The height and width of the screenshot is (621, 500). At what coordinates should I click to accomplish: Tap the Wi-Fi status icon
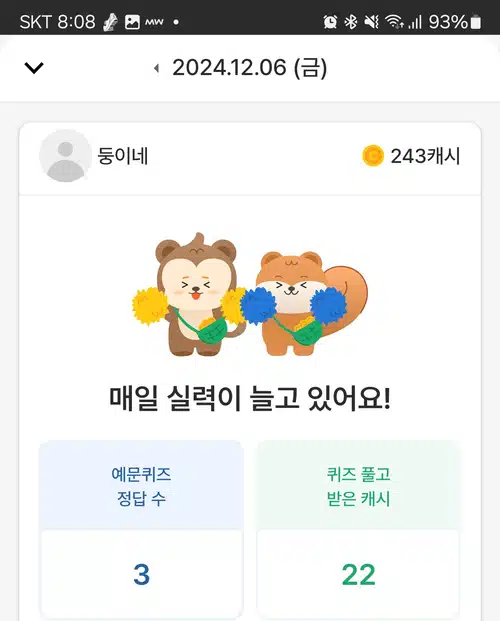[x=394, y=21]
